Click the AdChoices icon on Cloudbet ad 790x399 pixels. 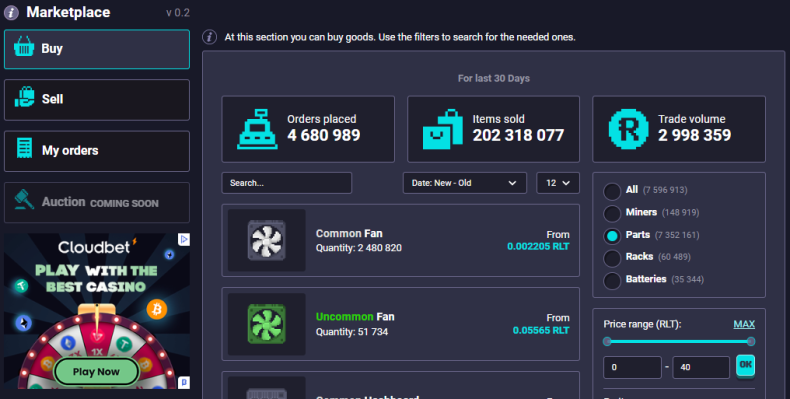point(184,239)
